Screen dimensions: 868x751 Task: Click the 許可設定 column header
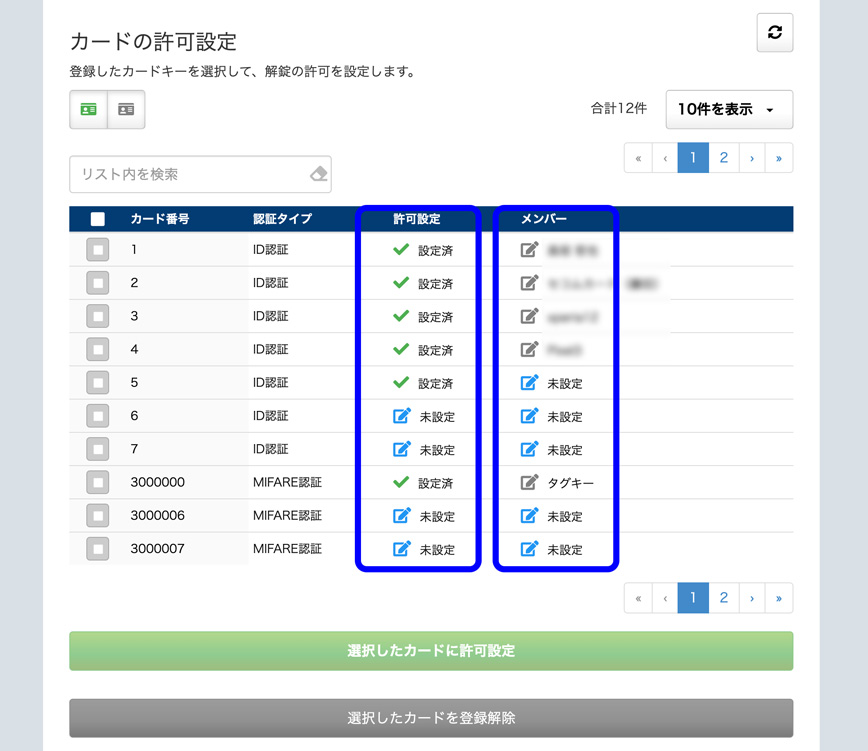pos(417,219)
